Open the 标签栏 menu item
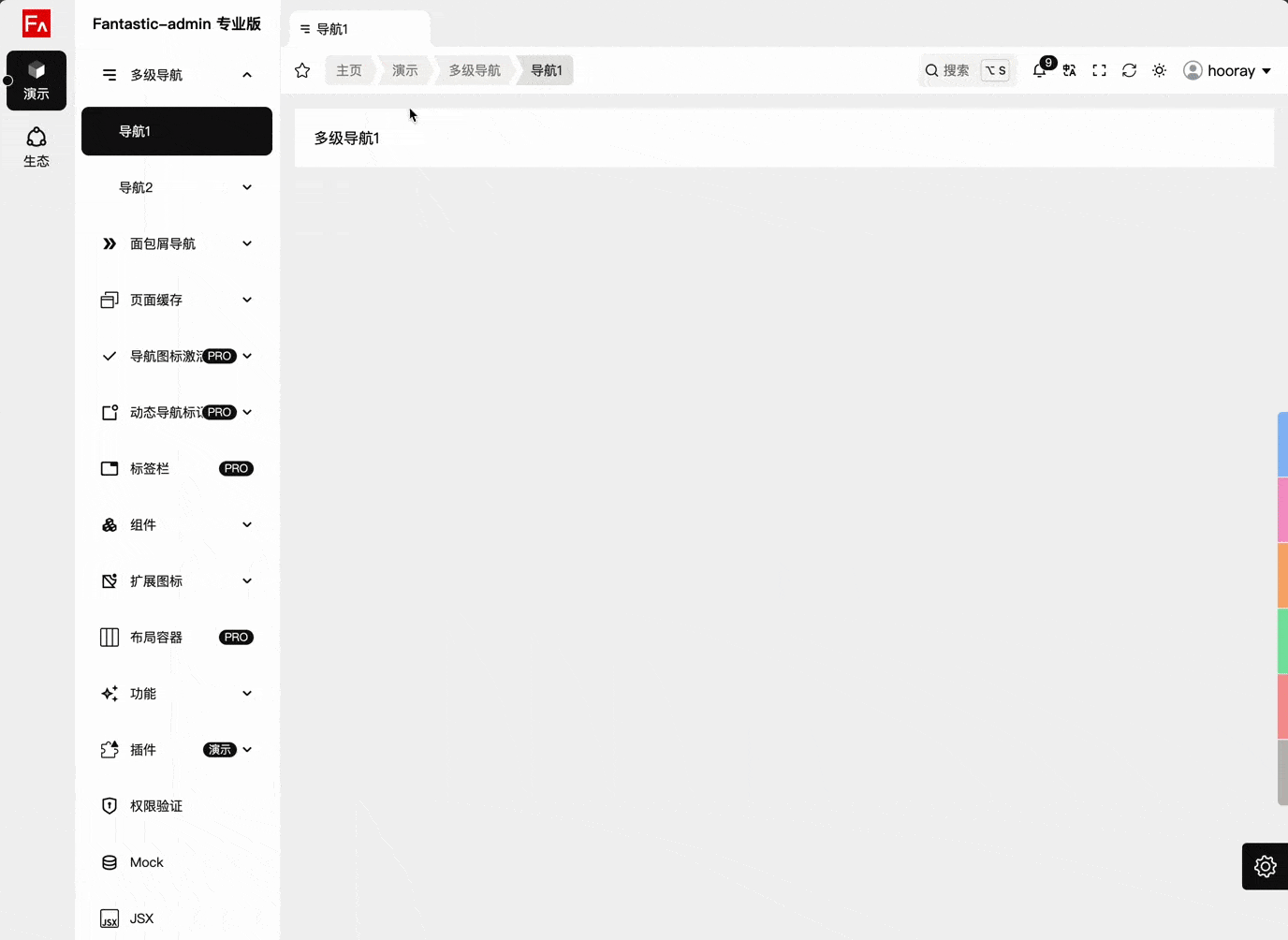Viewport: 1288px width, 940px height. point(177,468)
